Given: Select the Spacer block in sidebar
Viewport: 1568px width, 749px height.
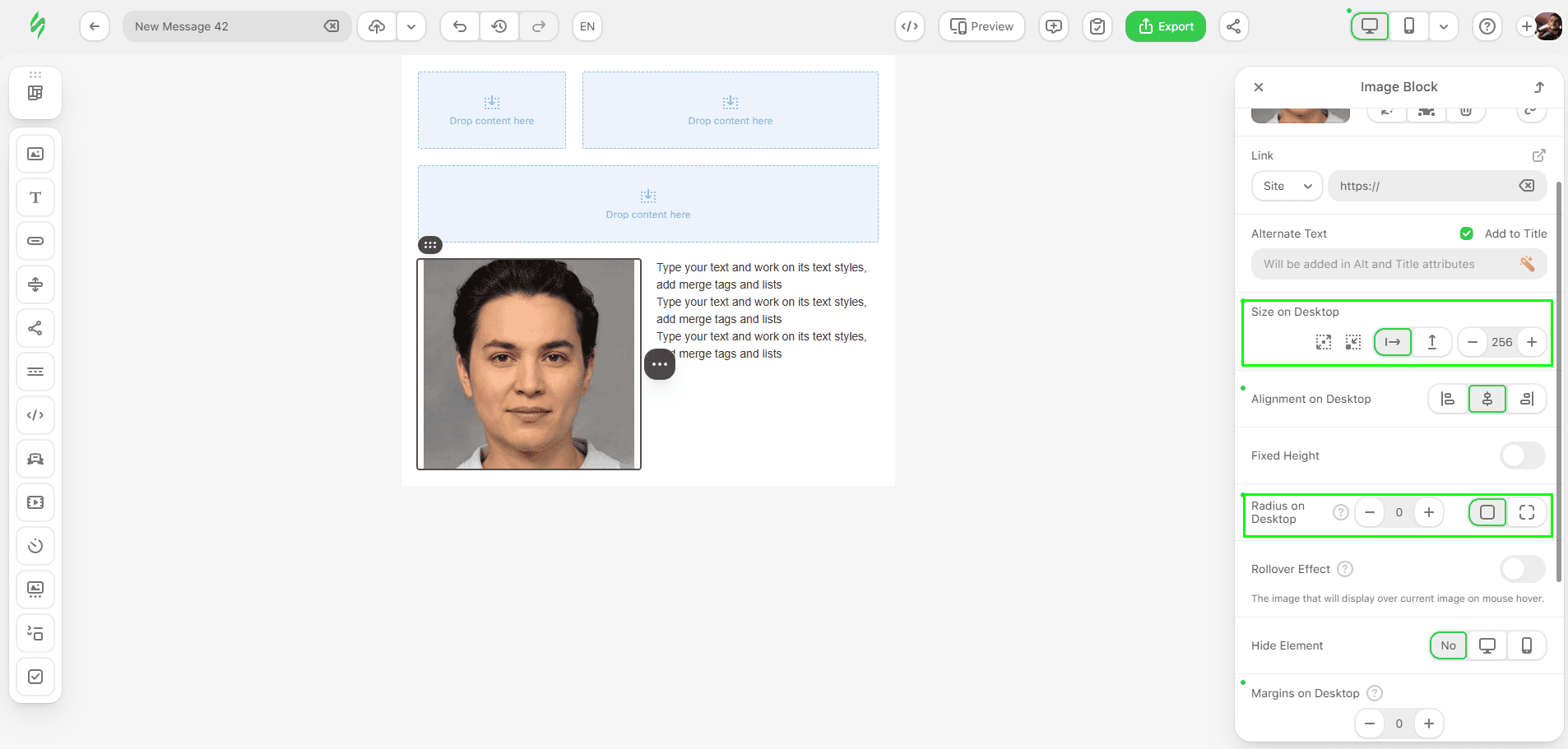Looking at the screenshot, I should pos(35,284).
